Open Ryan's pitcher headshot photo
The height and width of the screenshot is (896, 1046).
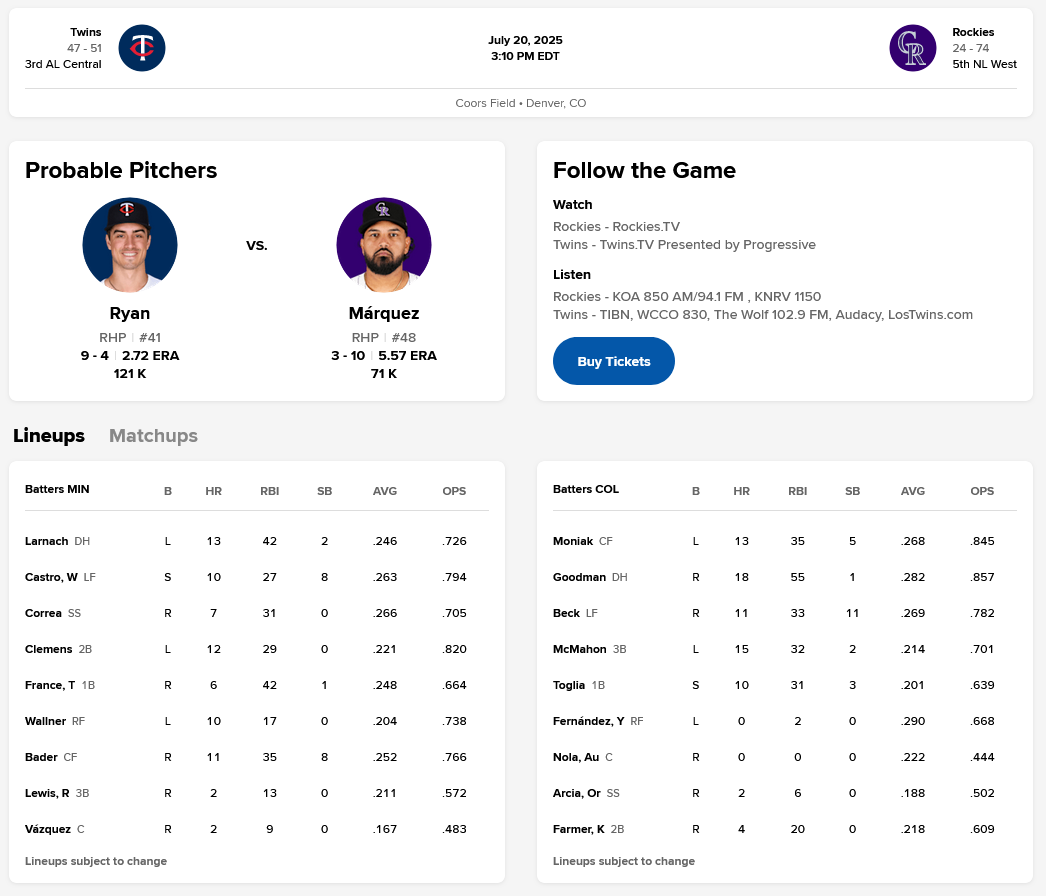pyautogui.click(x=130, y=245)
